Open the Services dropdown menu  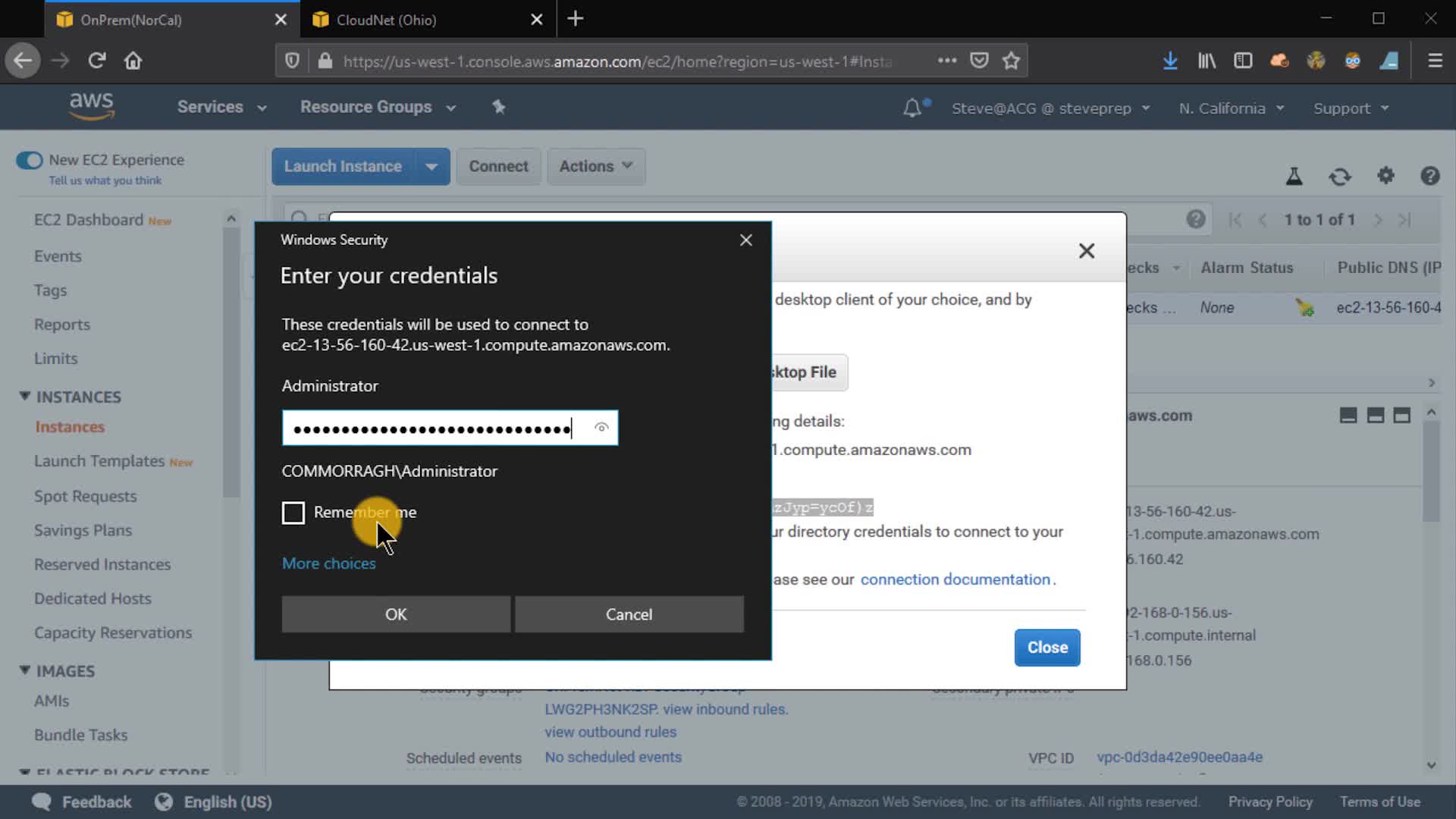(221, 107)
